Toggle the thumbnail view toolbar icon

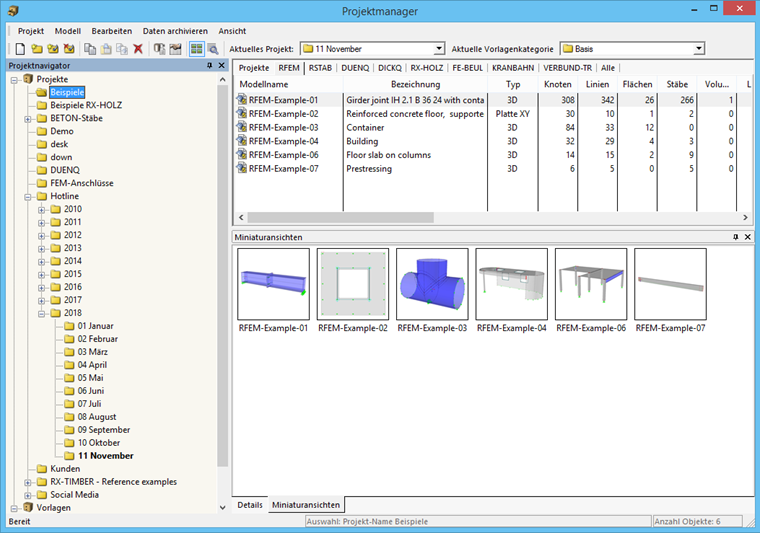point(196,49)
